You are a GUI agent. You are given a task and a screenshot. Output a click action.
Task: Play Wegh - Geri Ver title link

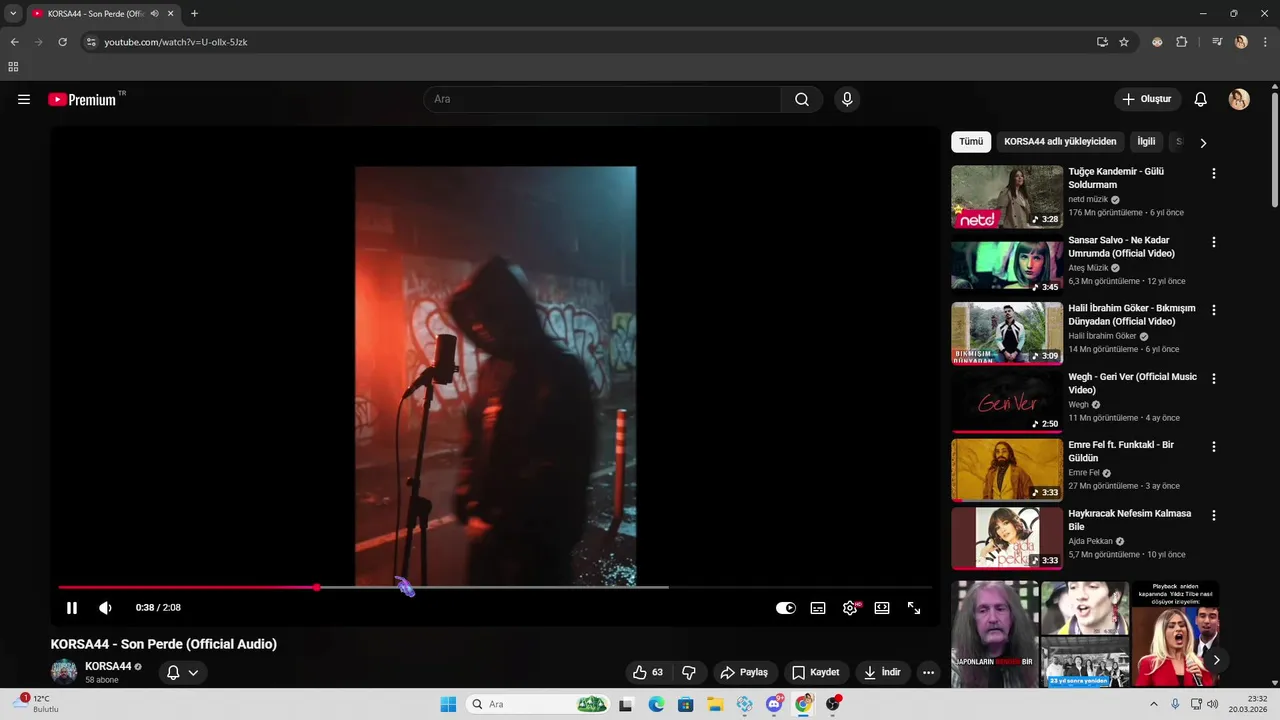point(1132,383)
